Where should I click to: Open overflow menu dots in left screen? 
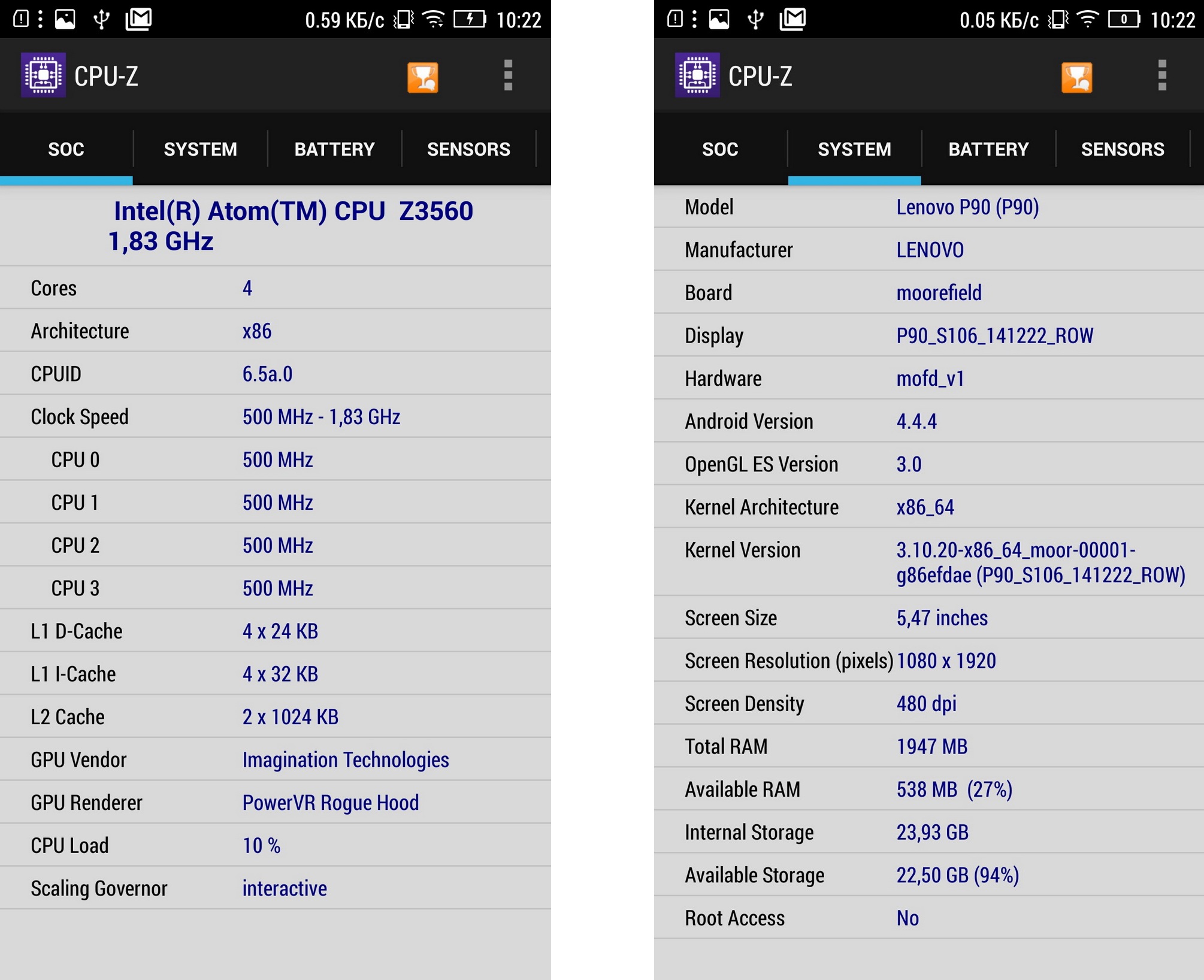coord(508,75)
